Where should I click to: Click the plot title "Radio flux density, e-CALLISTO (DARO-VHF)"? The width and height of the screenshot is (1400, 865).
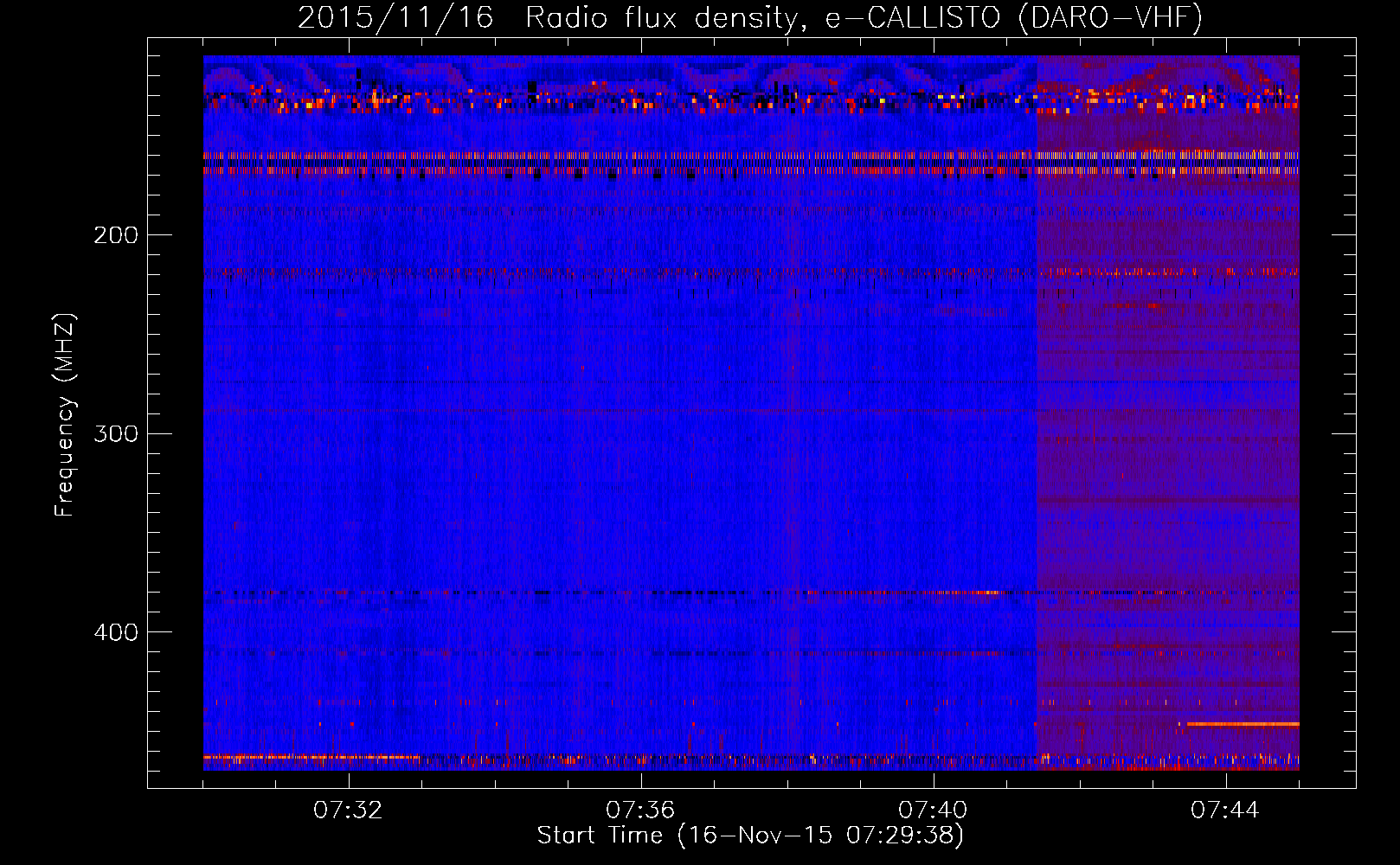pos(864,18)
